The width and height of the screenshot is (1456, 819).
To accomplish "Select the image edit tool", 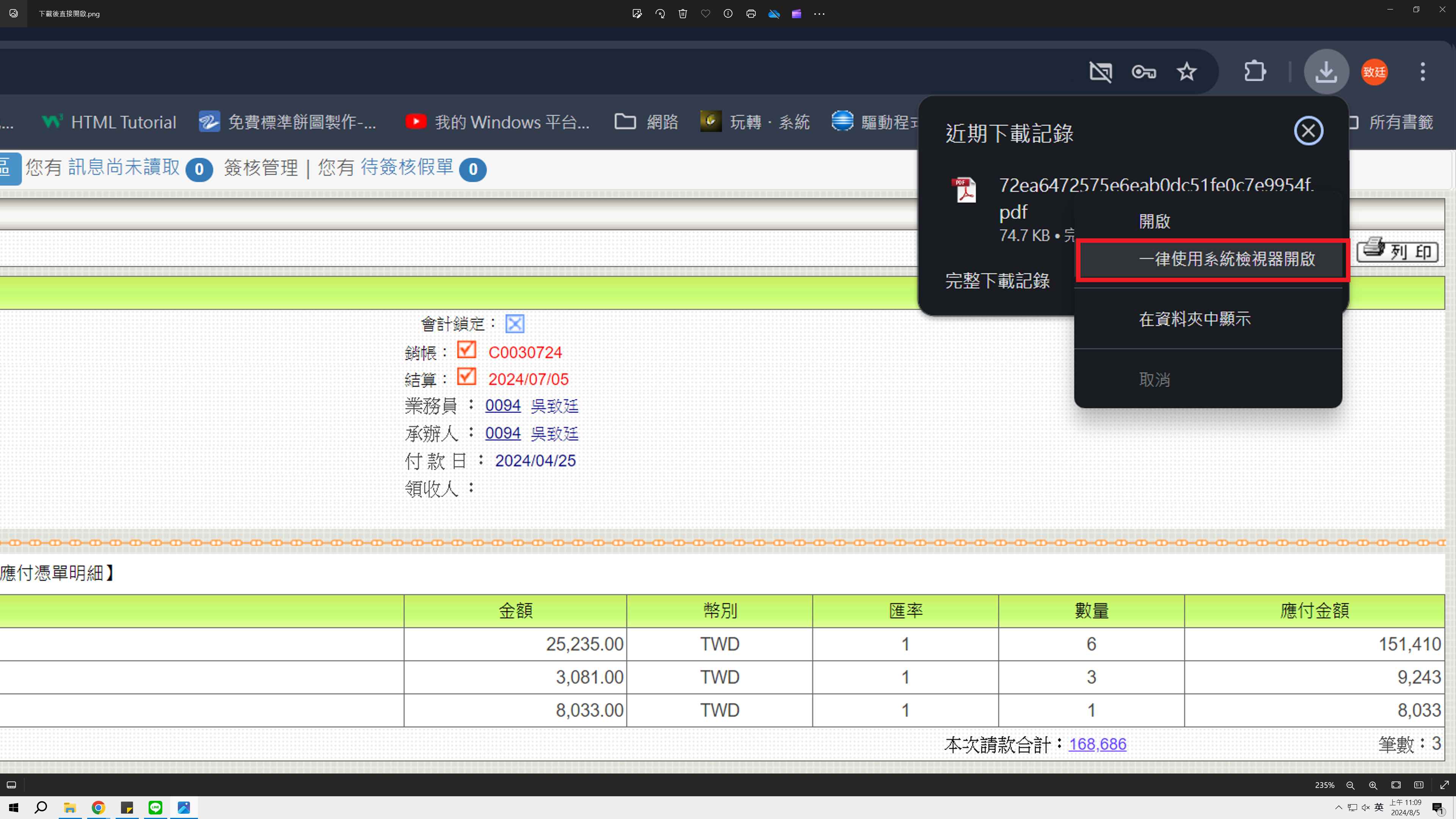I will [x=637, y=14].
